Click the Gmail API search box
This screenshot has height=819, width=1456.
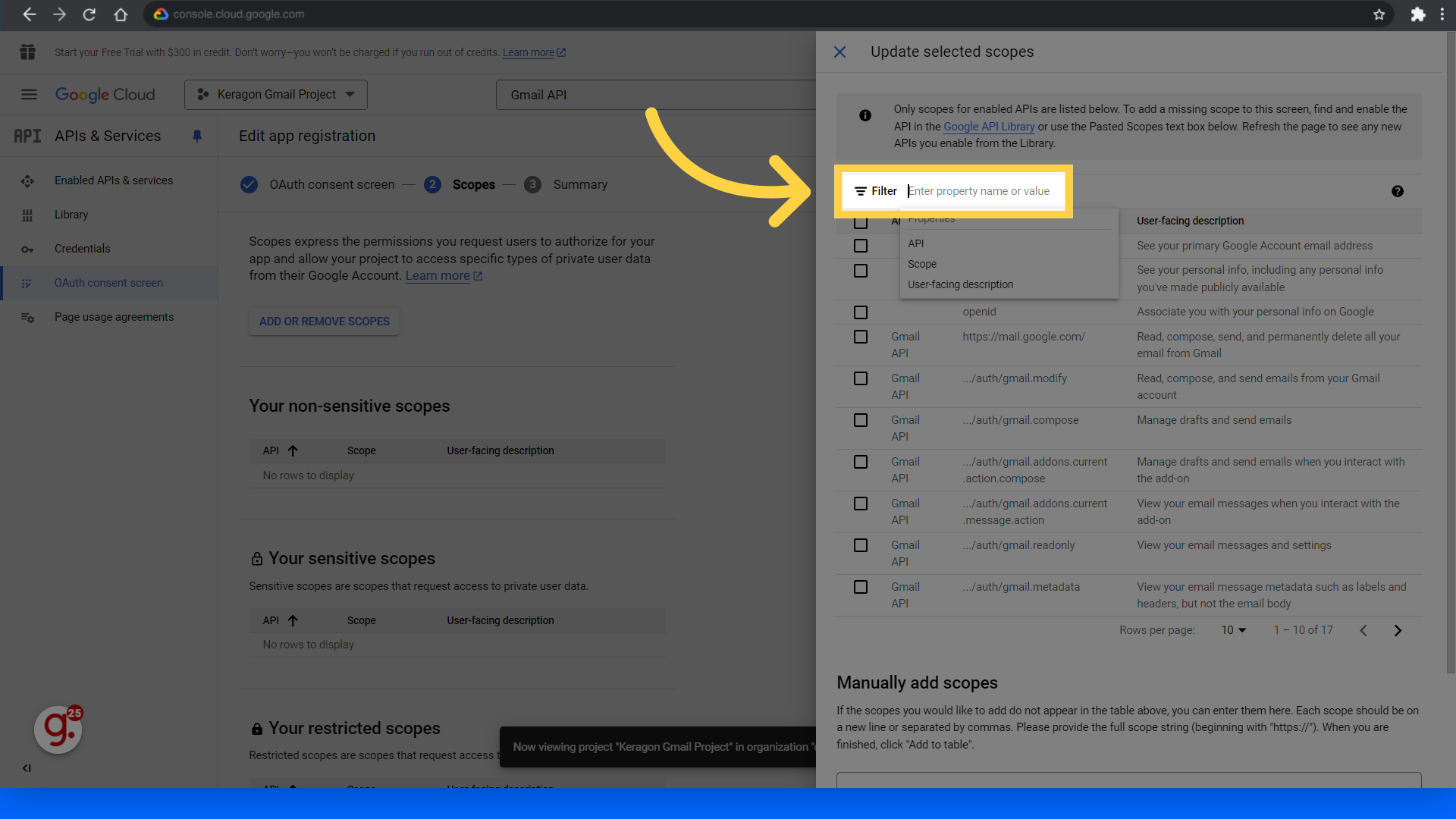click(656, 95)
